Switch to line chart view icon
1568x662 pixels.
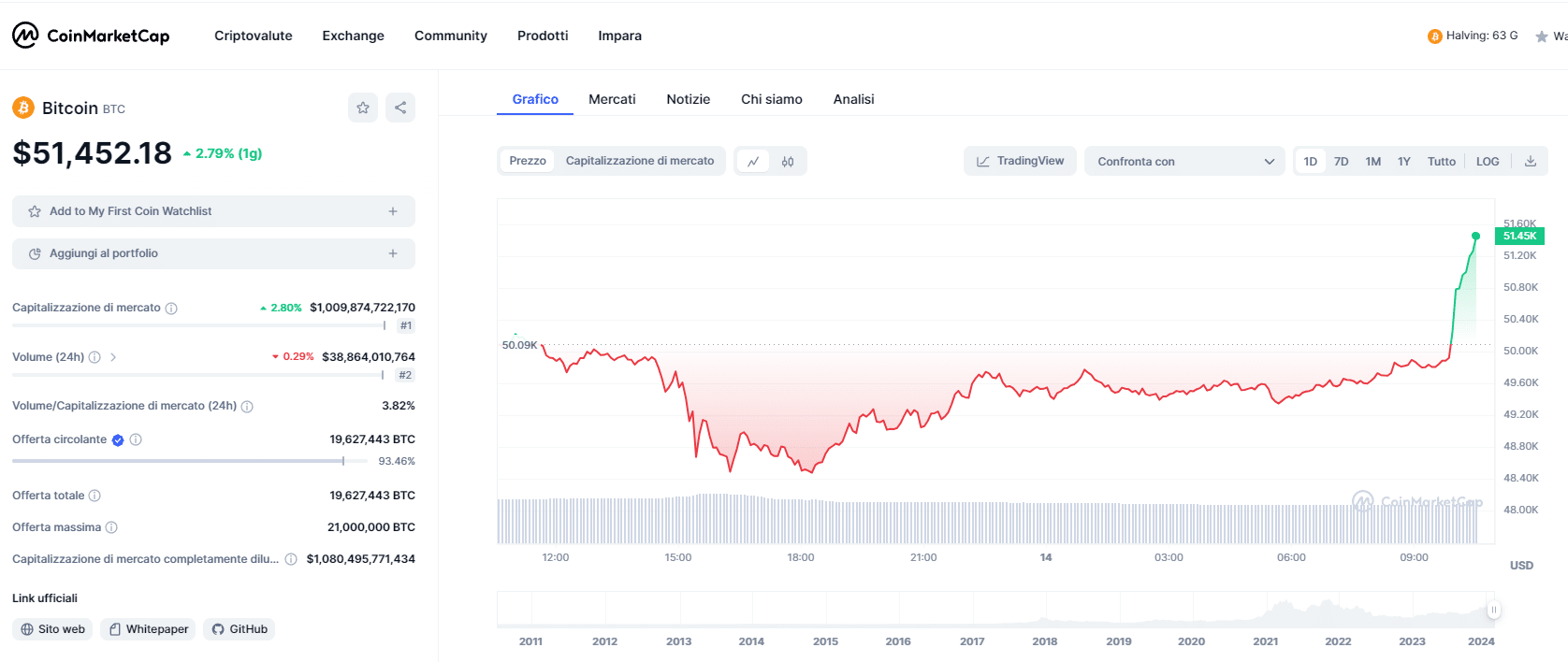click(753, 162)
